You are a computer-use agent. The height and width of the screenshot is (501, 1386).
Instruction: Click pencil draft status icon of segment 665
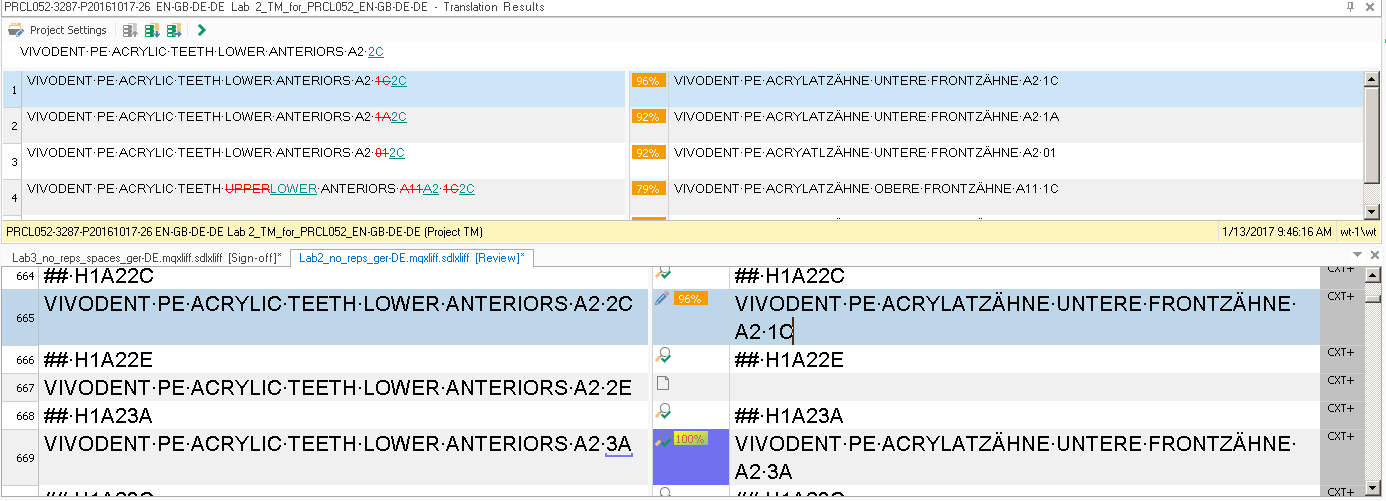point(662,298)
